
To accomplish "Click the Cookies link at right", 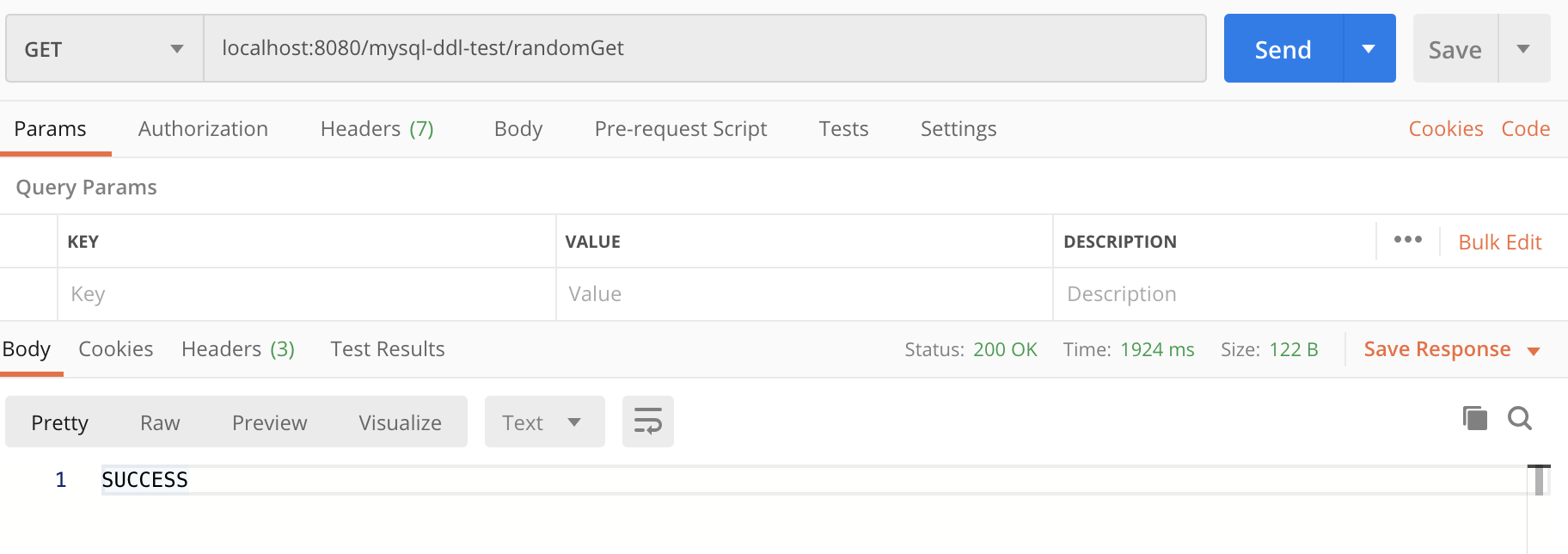I will point(1445,129).
